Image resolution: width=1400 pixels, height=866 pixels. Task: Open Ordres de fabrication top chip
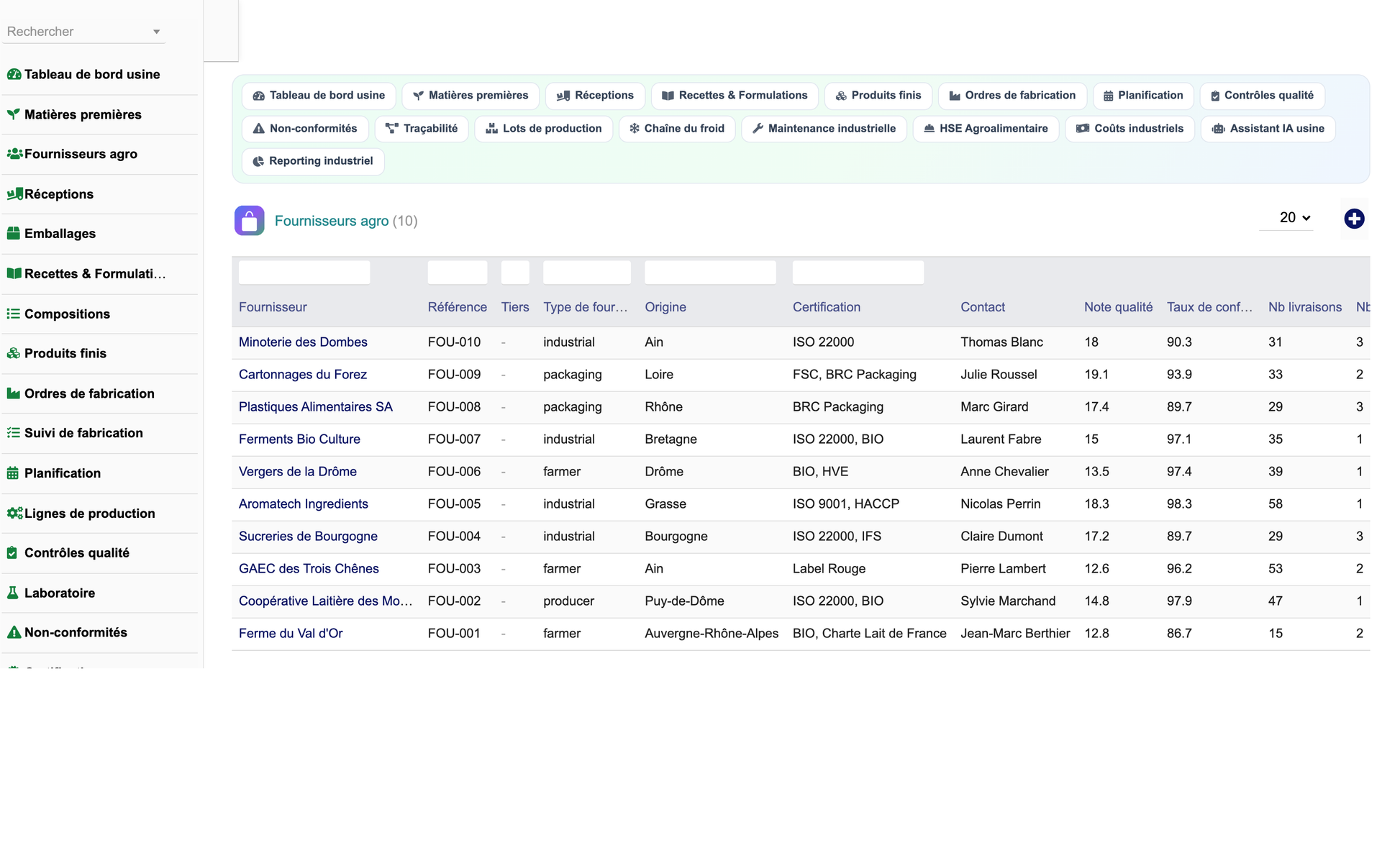(x=1012, y=96)
